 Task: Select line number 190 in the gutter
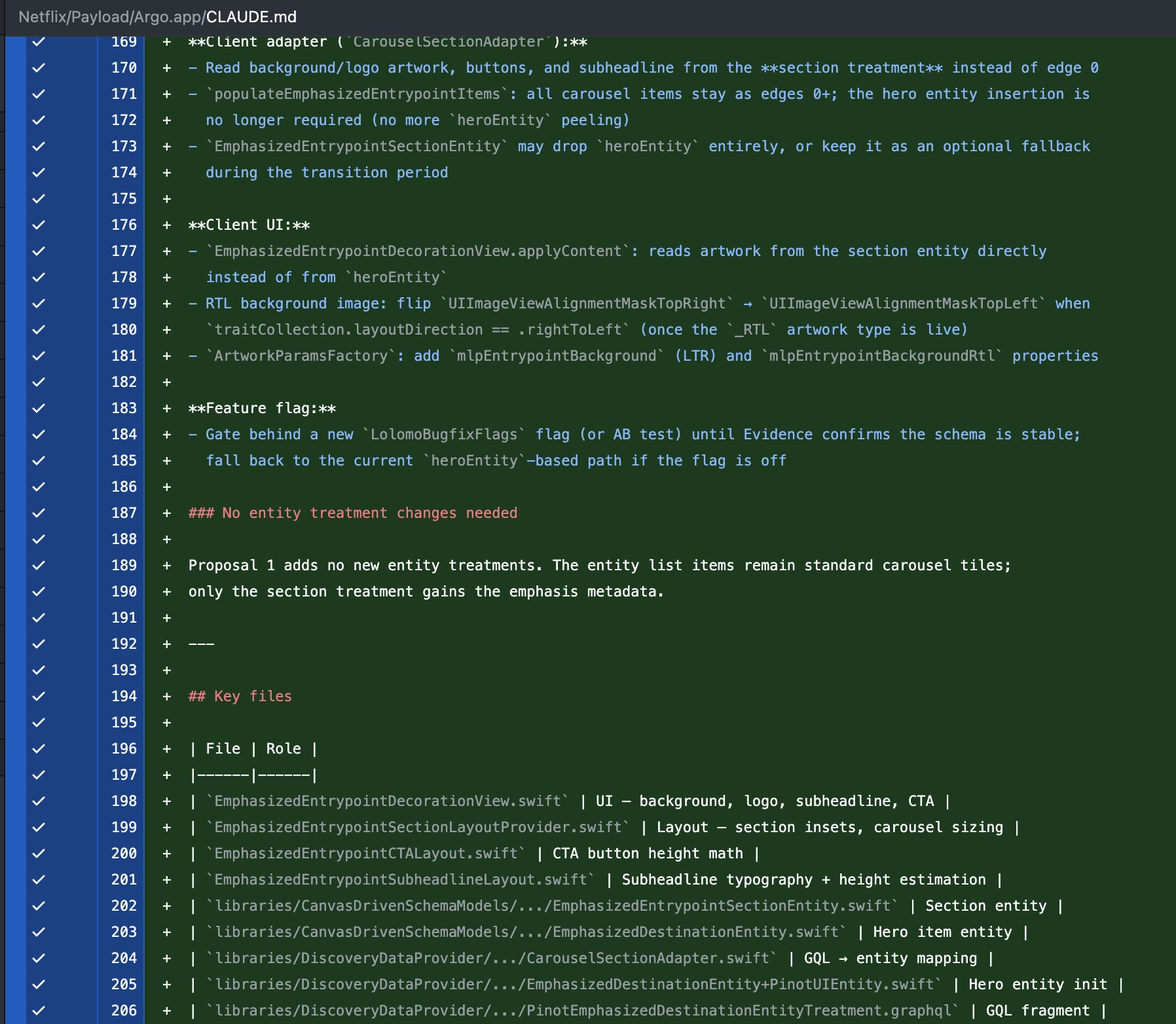click(124, 591)
